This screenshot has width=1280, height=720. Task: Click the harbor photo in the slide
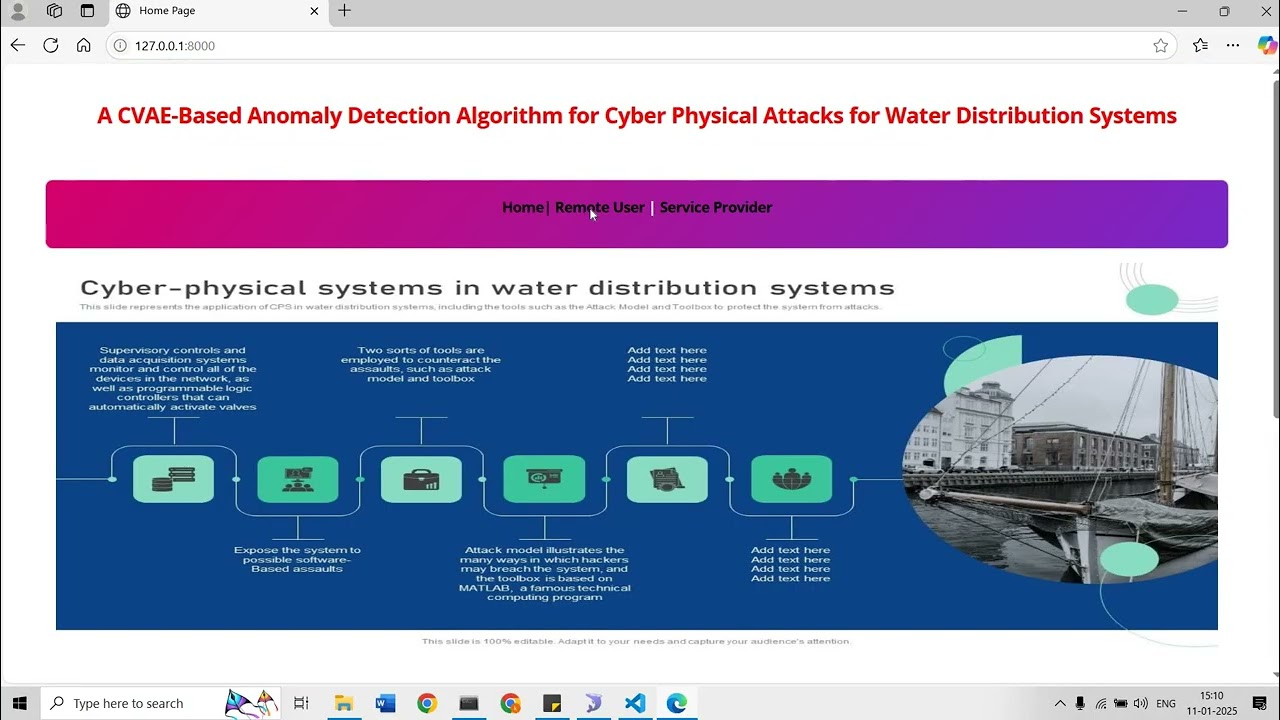[x=1060, y=470]
